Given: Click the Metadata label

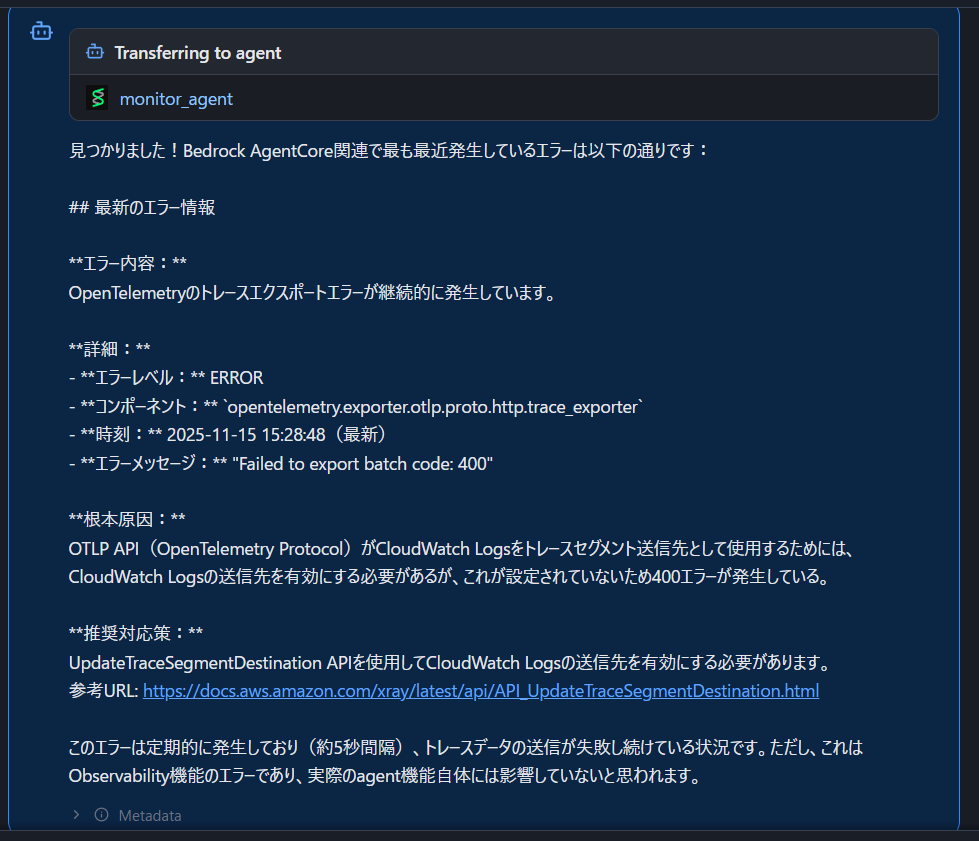Looking at the screenshot, I should click(150, 815).
